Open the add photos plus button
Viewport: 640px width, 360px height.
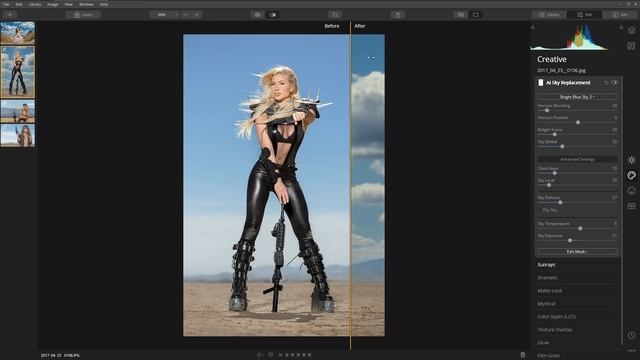pyautogui.click(x=9, y=15)
